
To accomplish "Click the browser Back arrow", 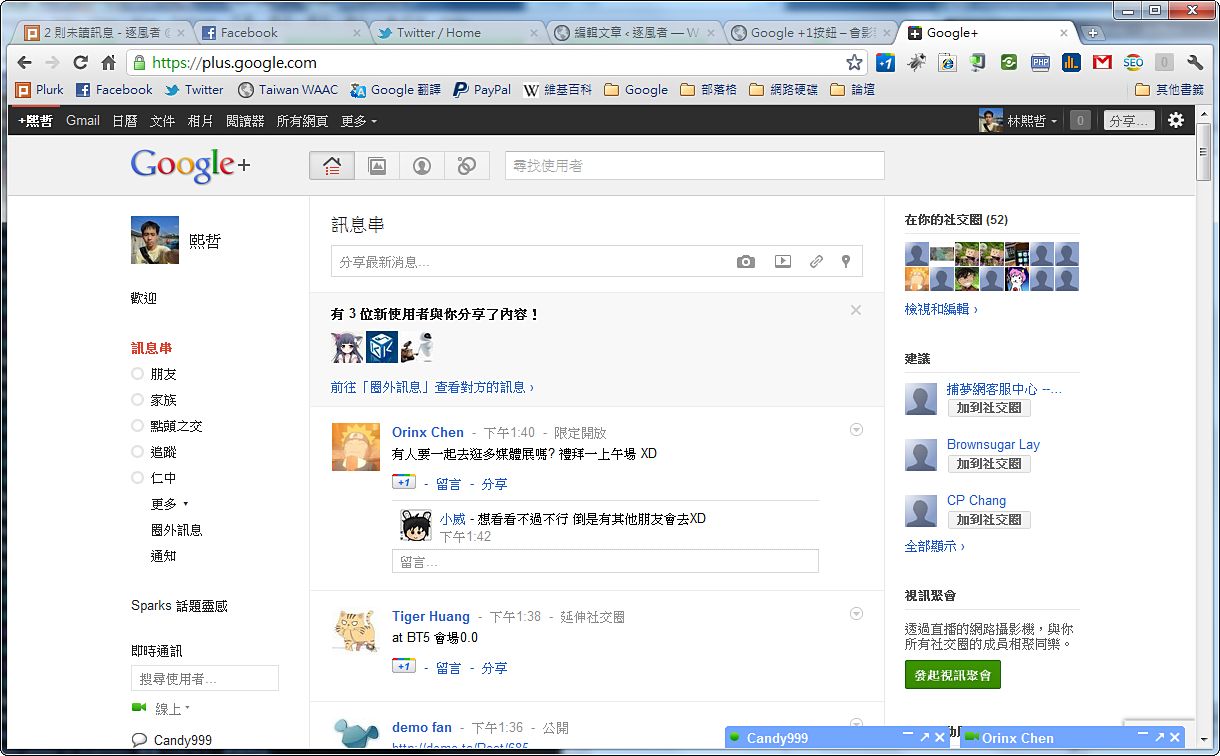I will coord(25,62).
